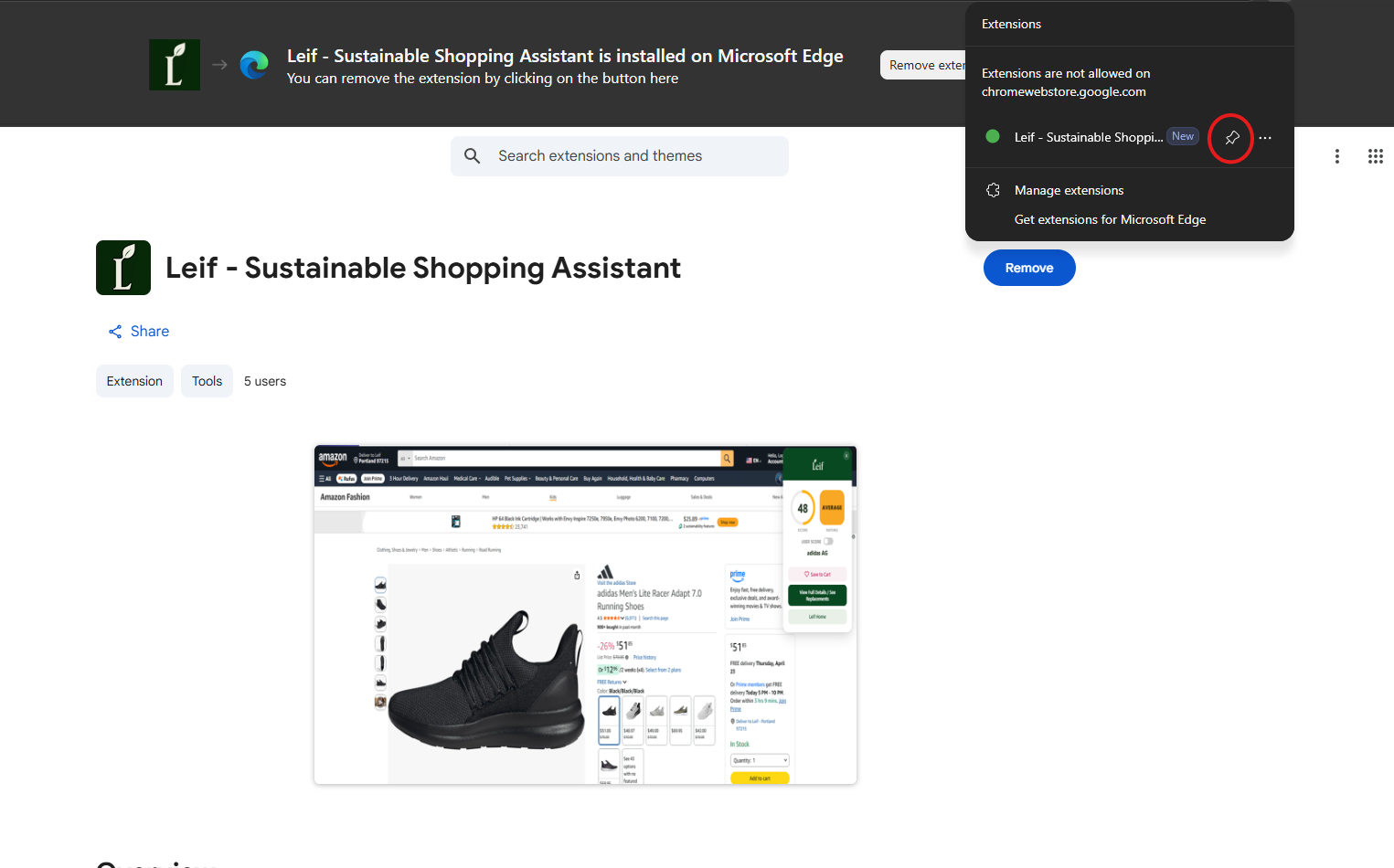Click the Leif logo beside the page title
This screenshot has height=868, width=1394.
click(x=123, y=268)
